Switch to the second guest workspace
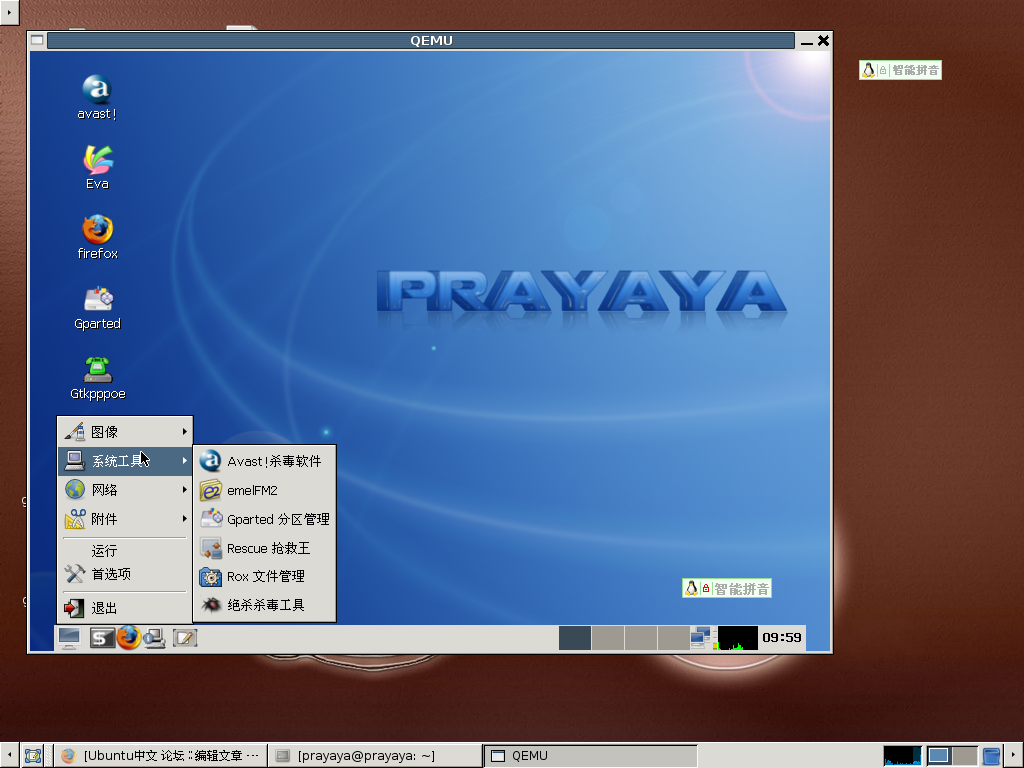The image size is (1024, 768). pyautogui.click(x=608, y=638)
